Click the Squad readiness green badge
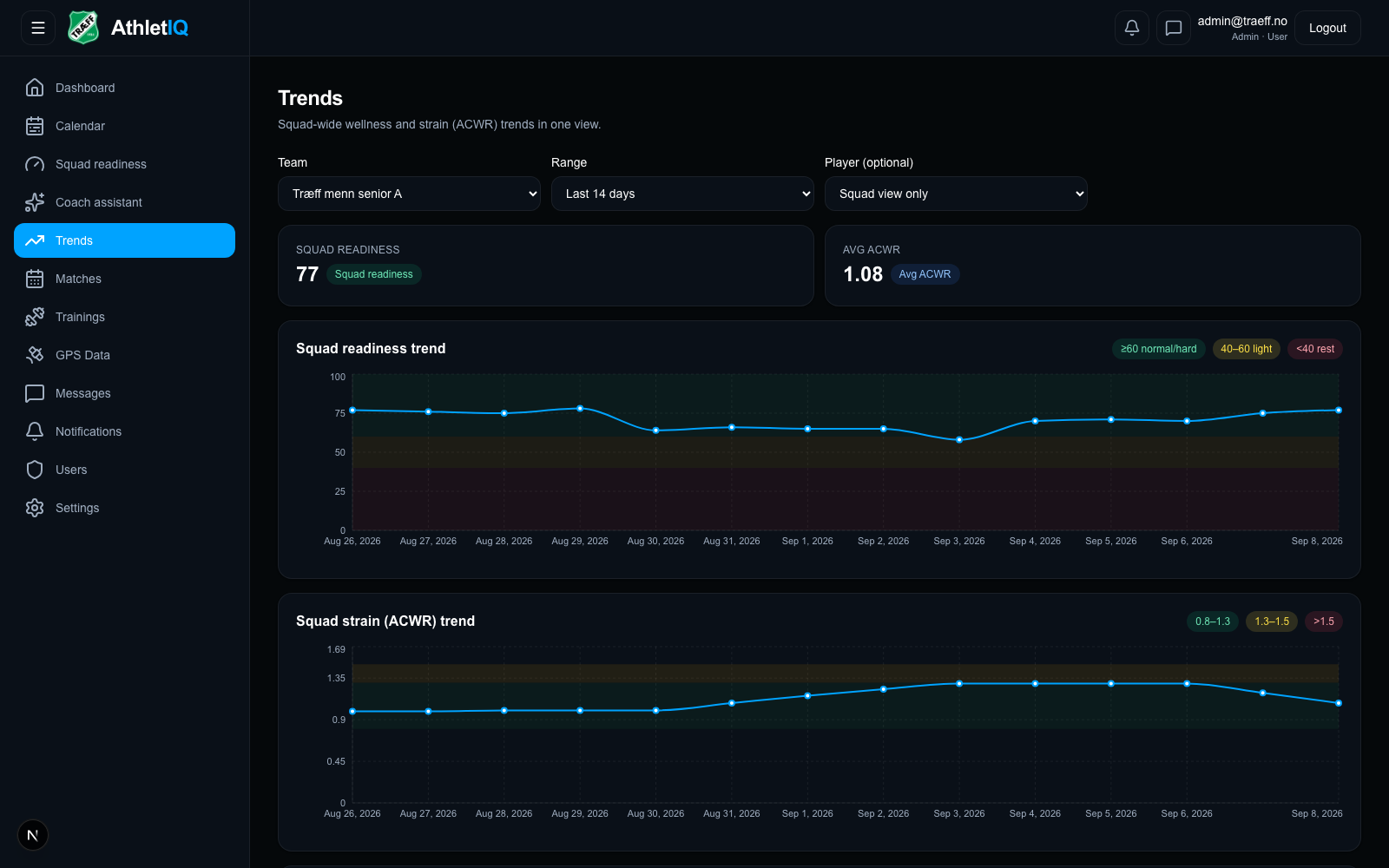 click(374, 274)
